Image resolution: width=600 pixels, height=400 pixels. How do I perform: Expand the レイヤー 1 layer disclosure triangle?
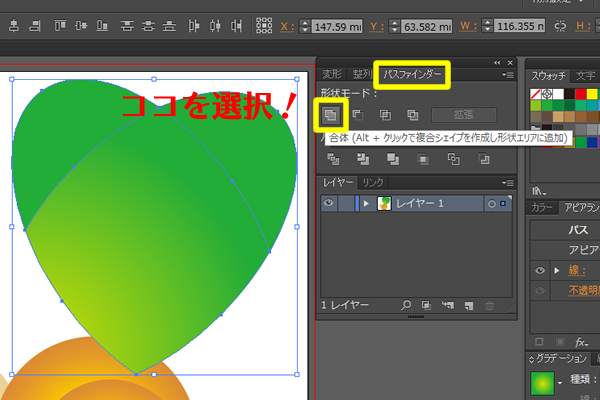click(366, 204)
